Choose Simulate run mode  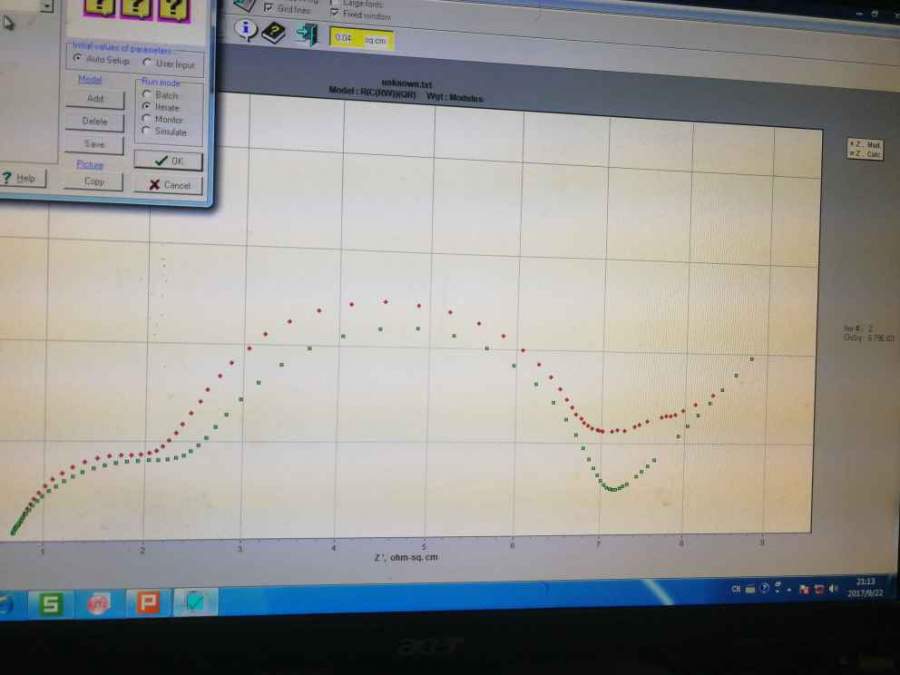[146, 131]
